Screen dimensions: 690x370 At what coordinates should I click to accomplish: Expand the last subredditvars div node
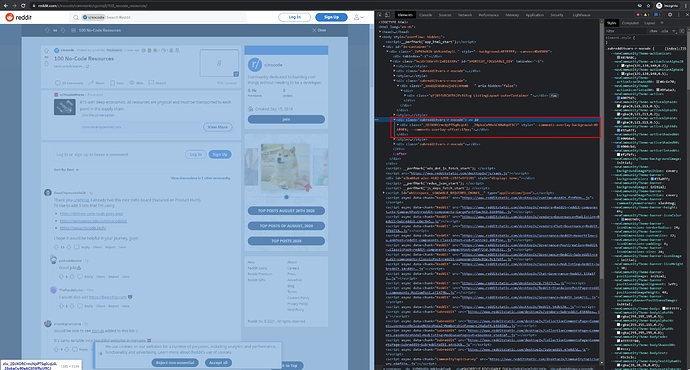point(394,144)
